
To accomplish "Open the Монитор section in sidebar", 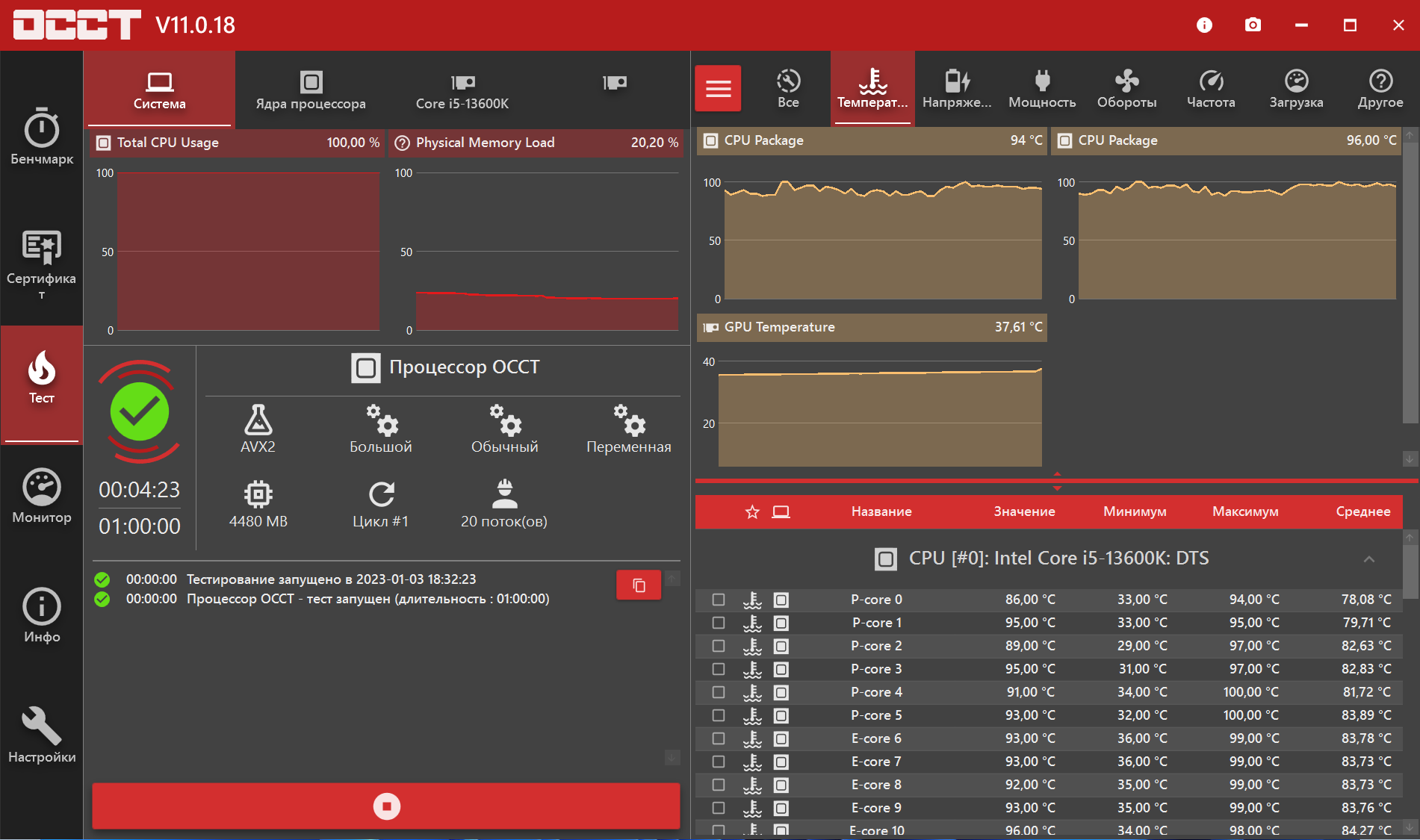I will [x=42, y=496].
